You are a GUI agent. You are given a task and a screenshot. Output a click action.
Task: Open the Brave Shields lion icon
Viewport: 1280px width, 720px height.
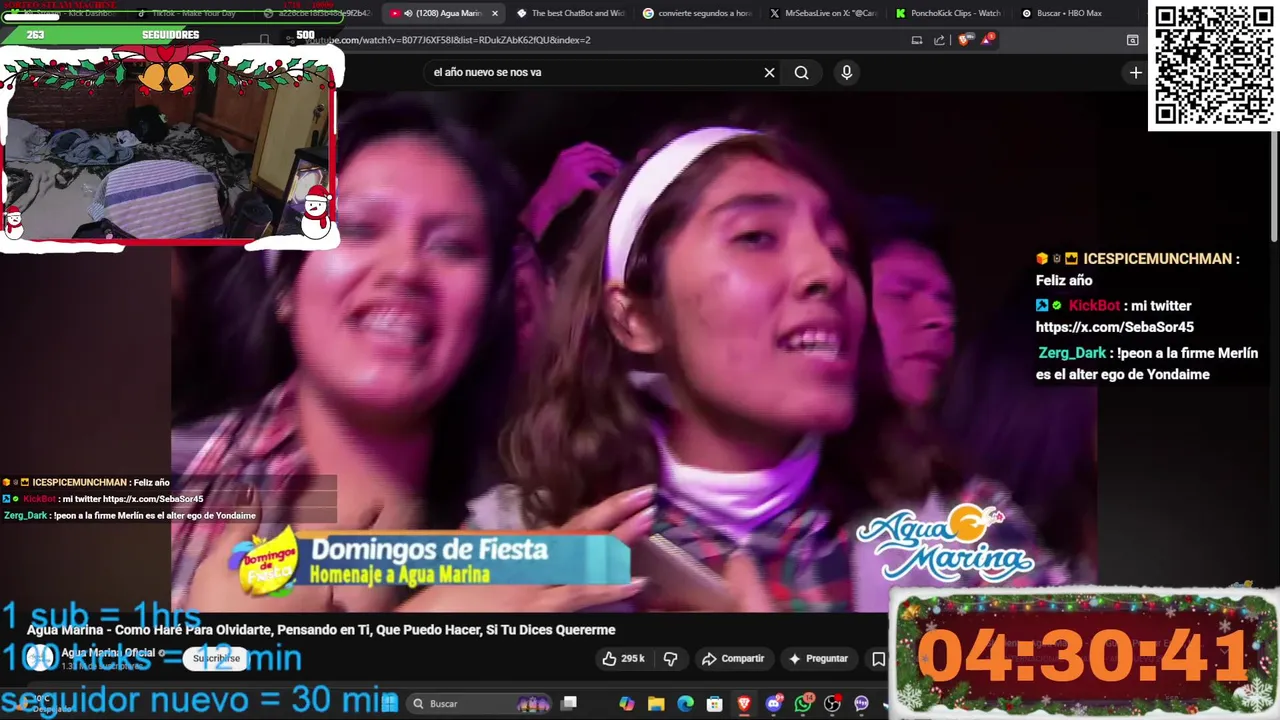click(964, 40)
